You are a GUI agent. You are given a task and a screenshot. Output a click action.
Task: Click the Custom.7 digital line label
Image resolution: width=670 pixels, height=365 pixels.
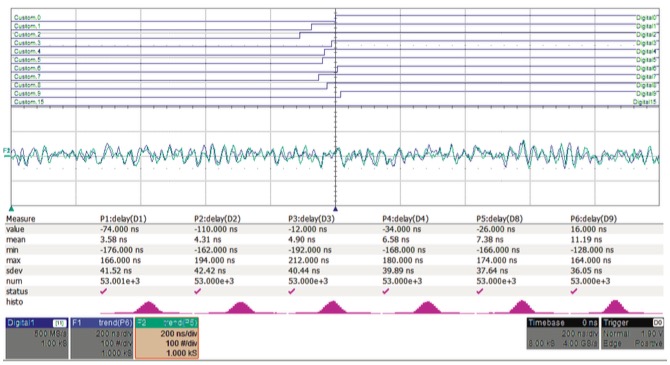tap(27, 77)
